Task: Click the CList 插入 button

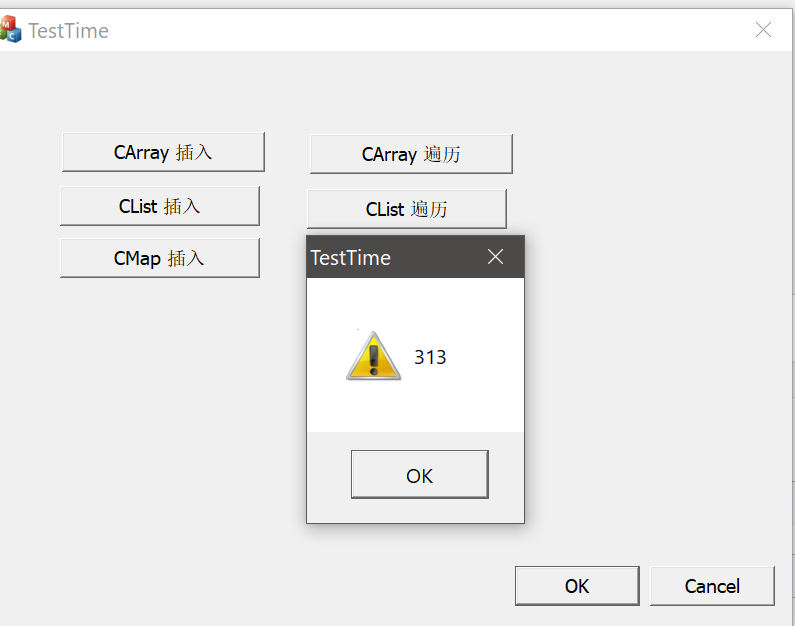Action: (x=160, y=206)
